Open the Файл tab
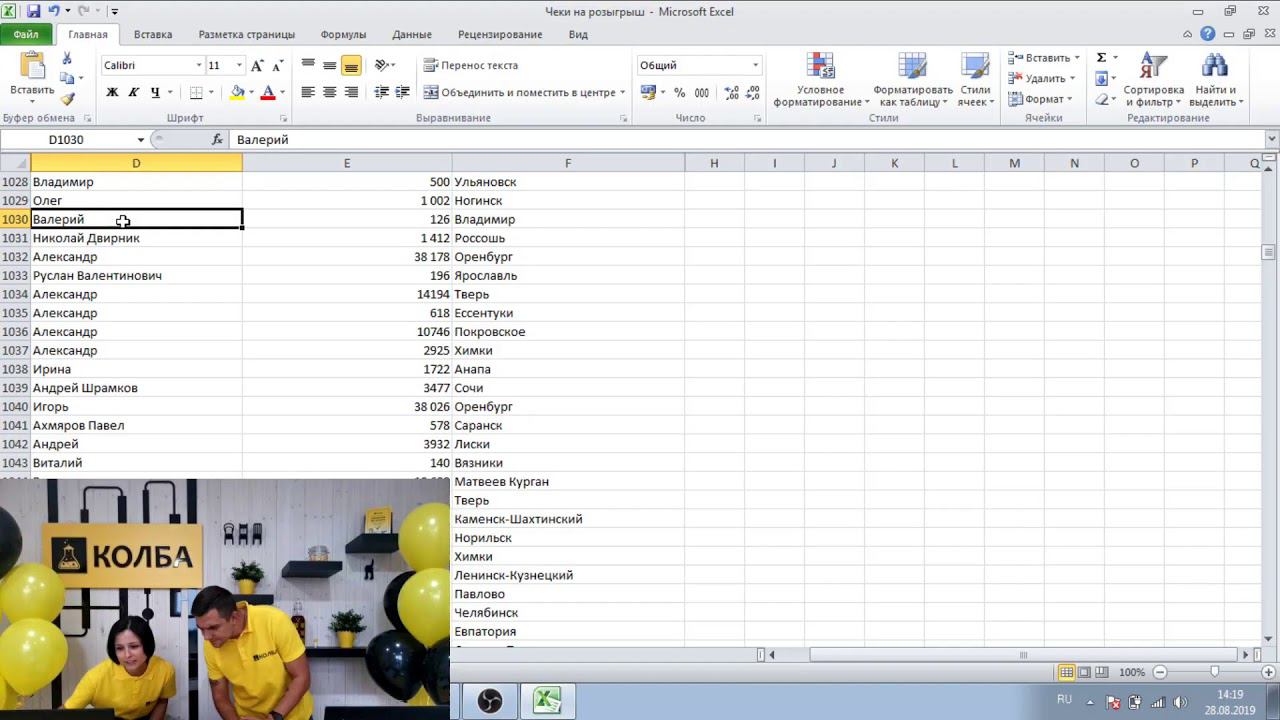 point(26,34)
